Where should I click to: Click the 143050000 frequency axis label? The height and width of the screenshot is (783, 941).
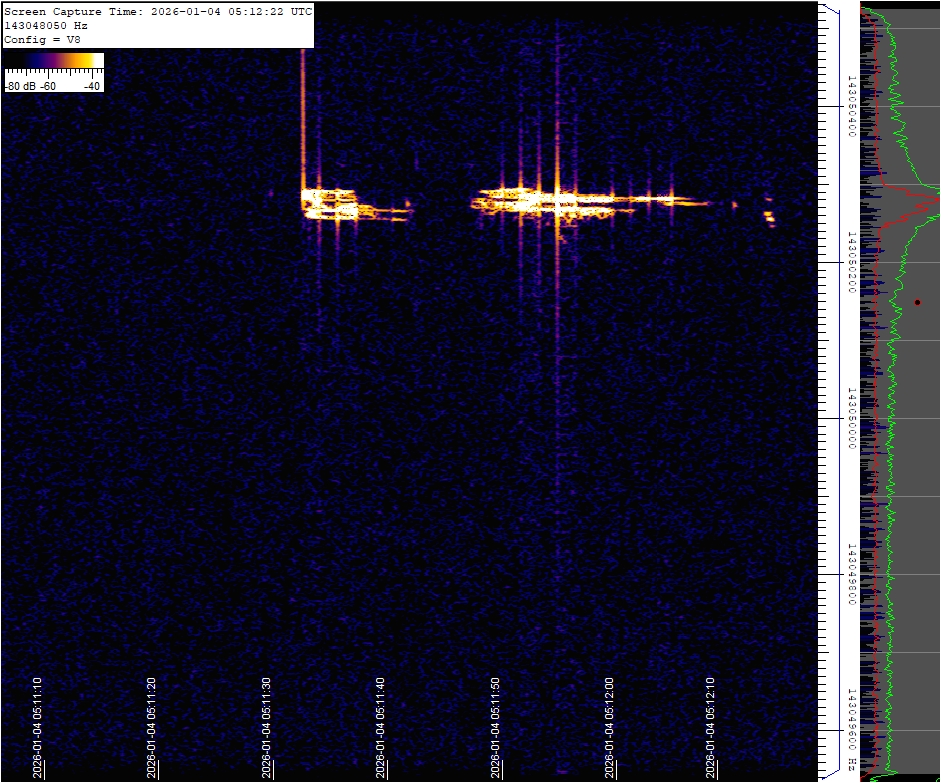point(851,418)
